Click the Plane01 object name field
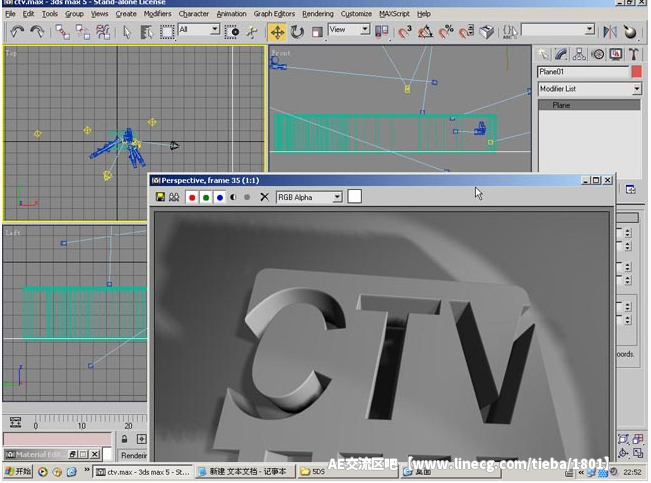Image resolution: width=651 pixels, height=483 pixels. tap(583, 72)
